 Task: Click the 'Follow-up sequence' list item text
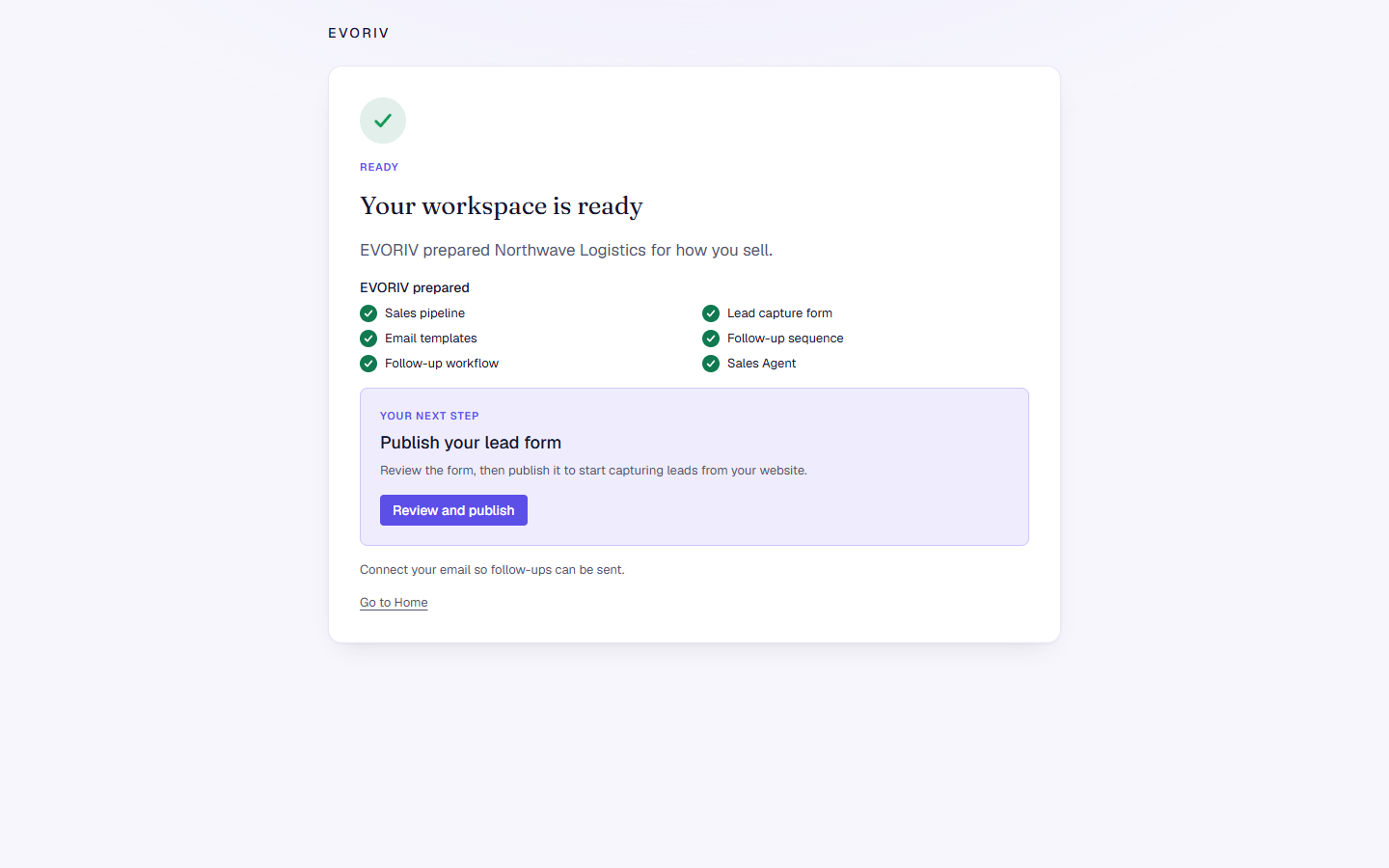click(785, 339)
